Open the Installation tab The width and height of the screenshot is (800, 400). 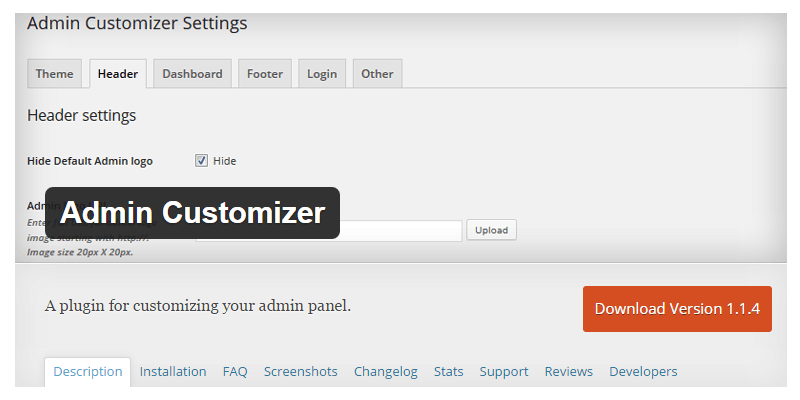(173, 371)
